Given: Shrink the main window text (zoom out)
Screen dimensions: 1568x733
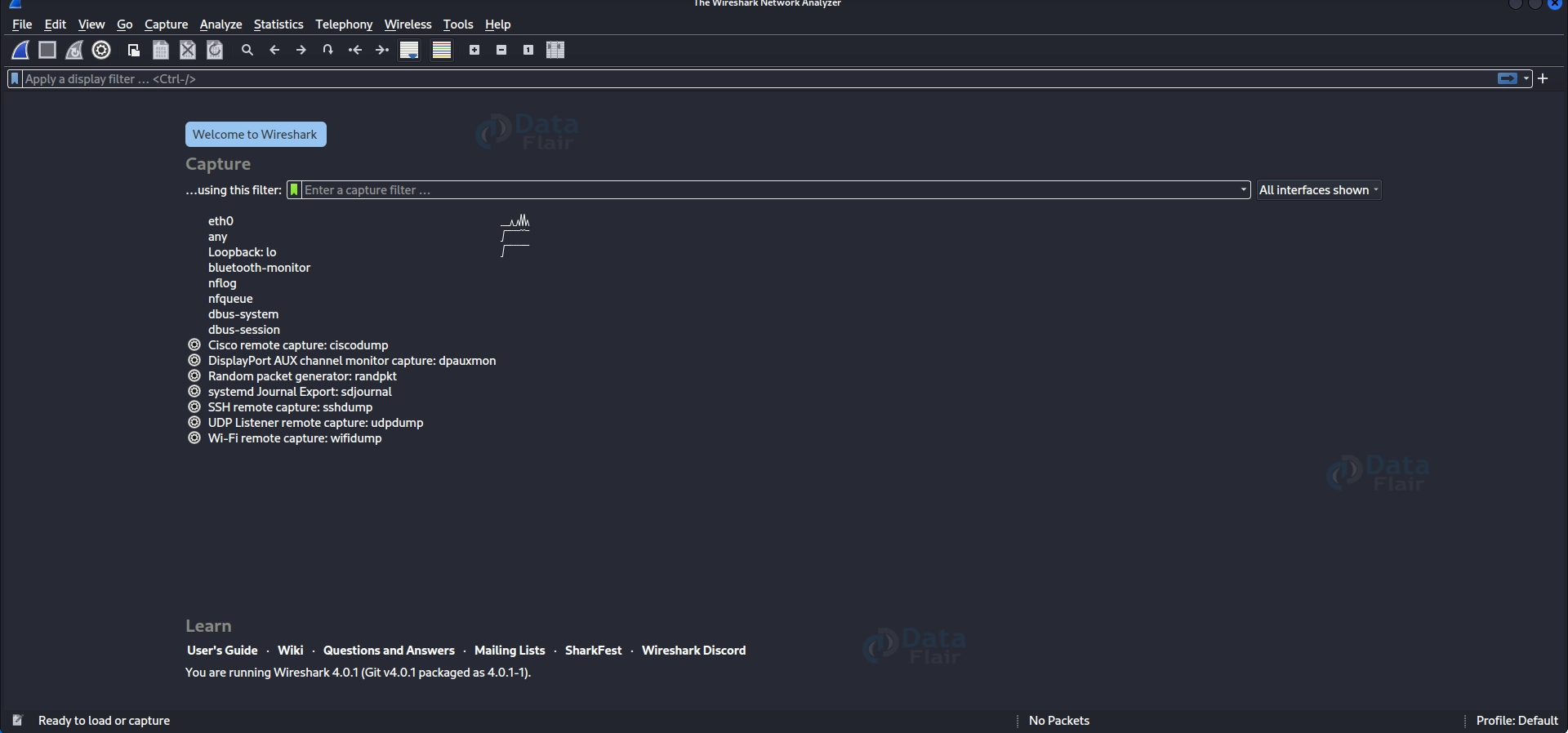Looking at the screenshot, I should coord(501,51).
